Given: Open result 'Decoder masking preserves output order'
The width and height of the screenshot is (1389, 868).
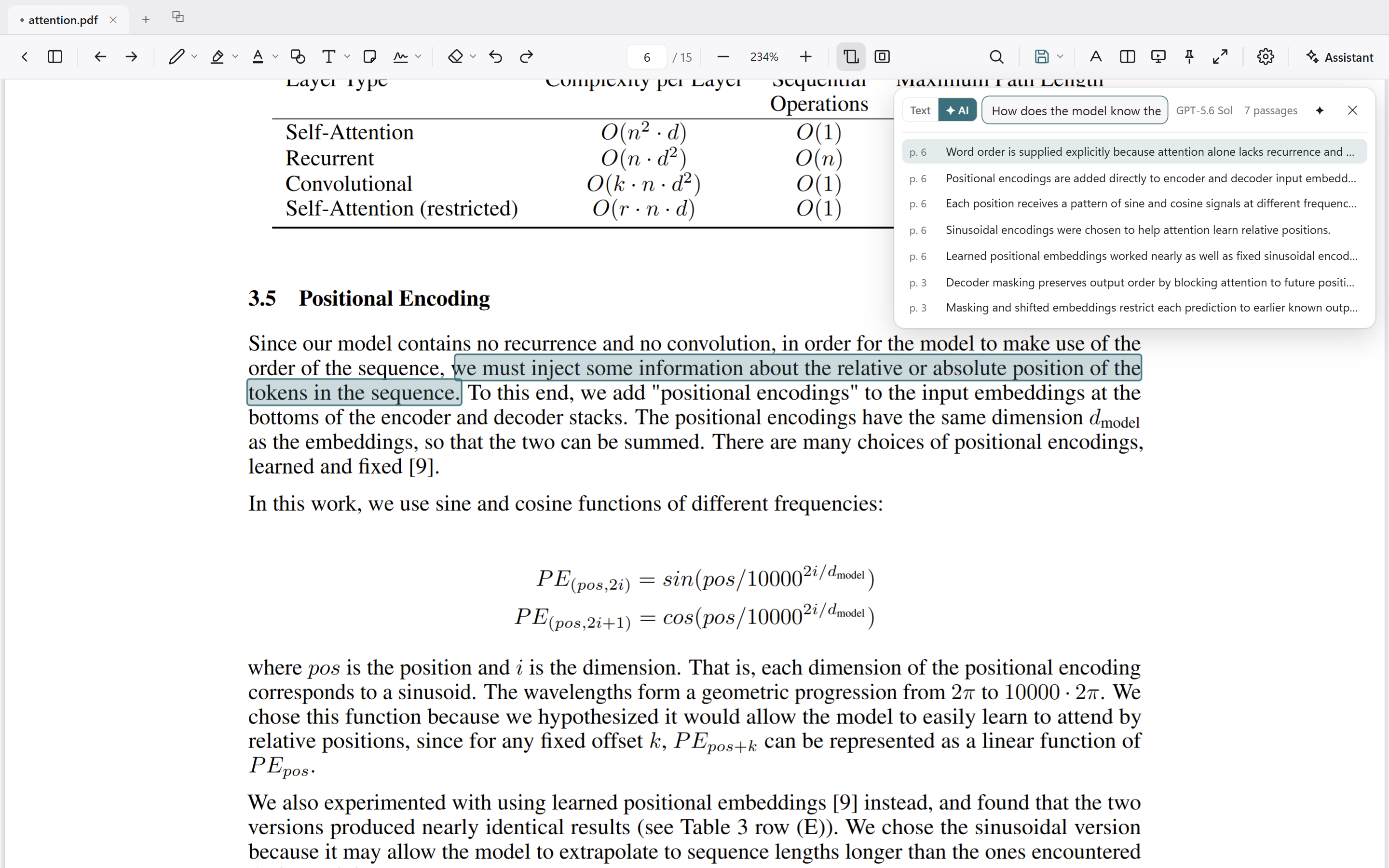Looking at the screenshot, I should point(1134,282).
